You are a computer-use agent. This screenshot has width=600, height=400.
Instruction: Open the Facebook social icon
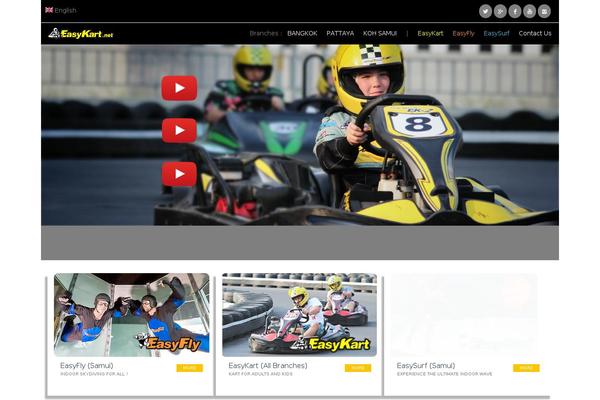[515, 11]
